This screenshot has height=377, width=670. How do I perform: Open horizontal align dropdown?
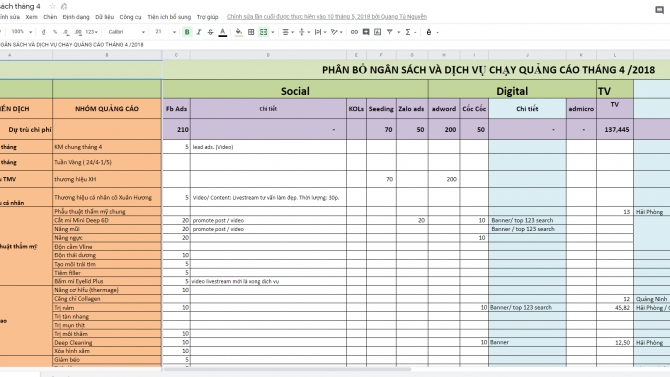[288, 32]
